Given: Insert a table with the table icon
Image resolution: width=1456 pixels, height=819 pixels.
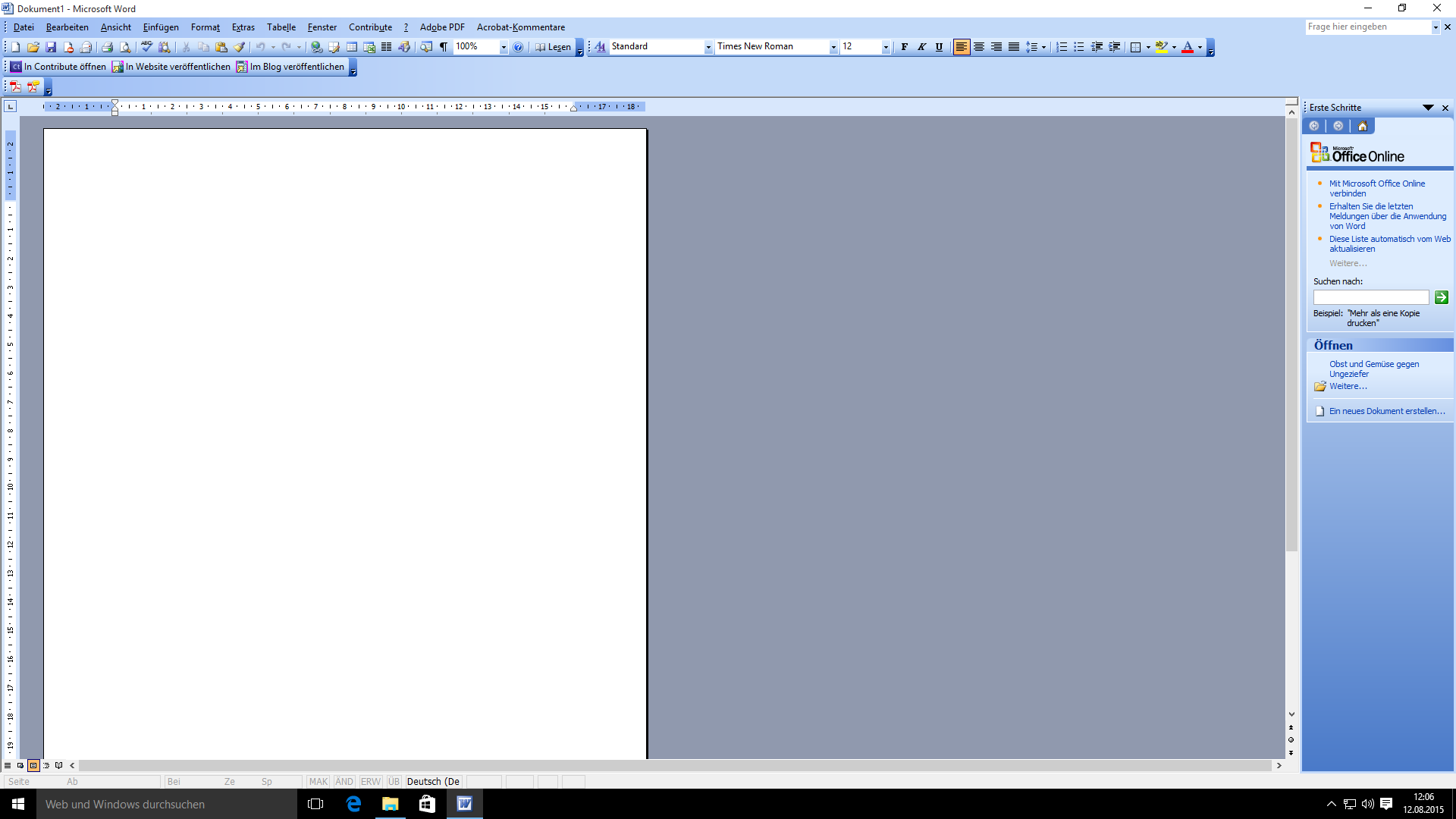Looking at the screenshot, I should point(352,47).
